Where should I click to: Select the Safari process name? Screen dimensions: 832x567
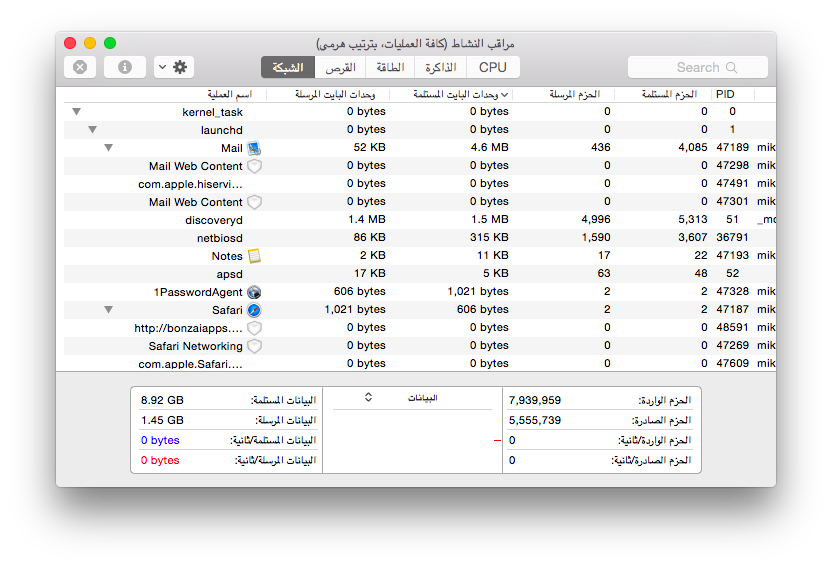coord(227,310)
